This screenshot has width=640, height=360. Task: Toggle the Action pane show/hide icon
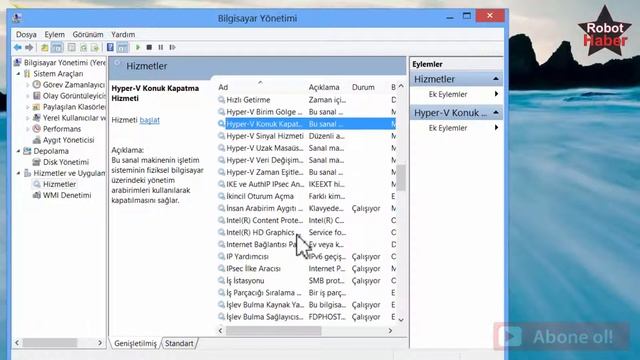[x=122, y=47]
